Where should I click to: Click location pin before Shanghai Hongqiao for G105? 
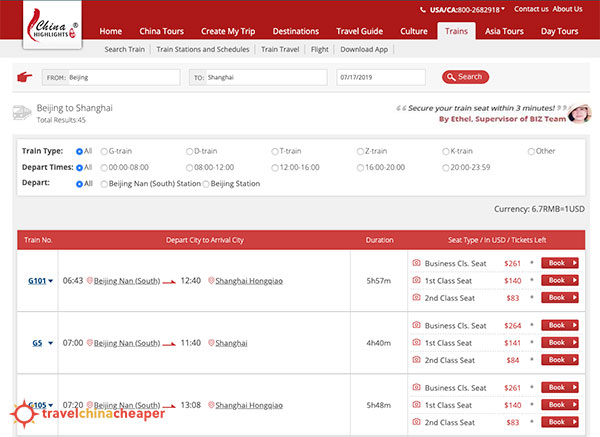click(211, 405)
